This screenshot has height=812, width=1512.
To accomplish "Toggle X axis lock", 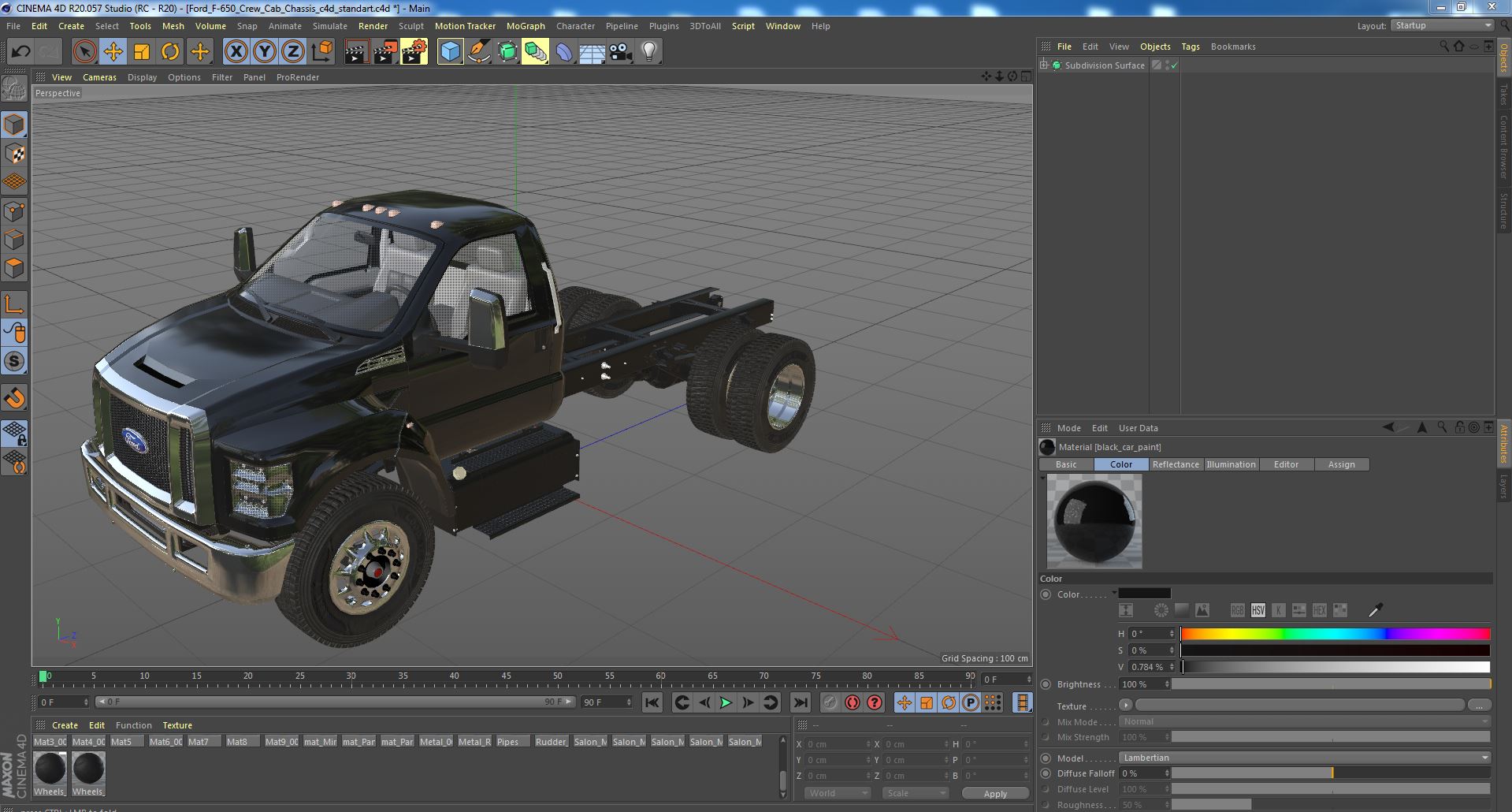I will coord(236,52).
